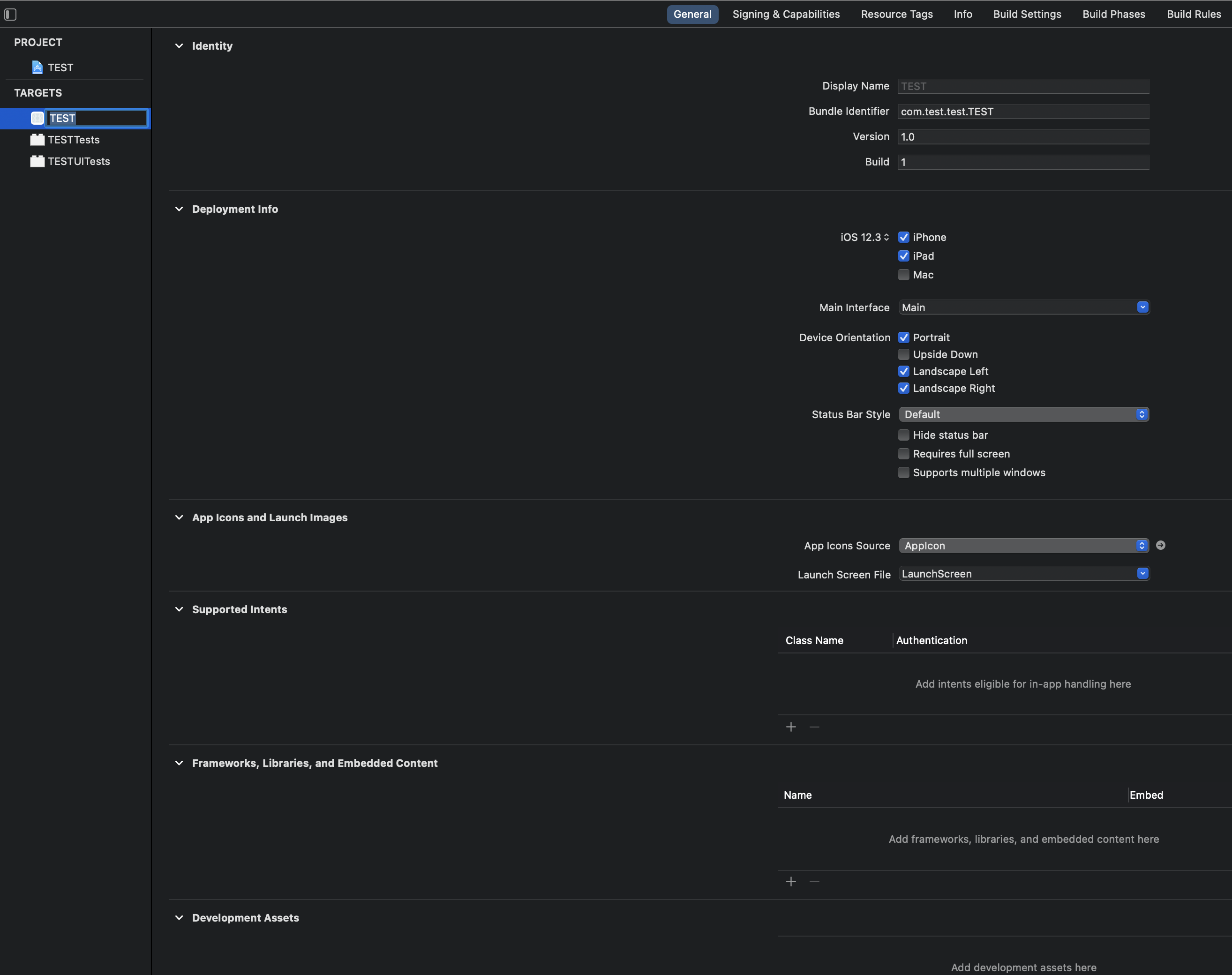The height and width of the screenshot is (975, 1232).
Task: Open the Main Interface dropdown
Action: tap(1142, 307)
